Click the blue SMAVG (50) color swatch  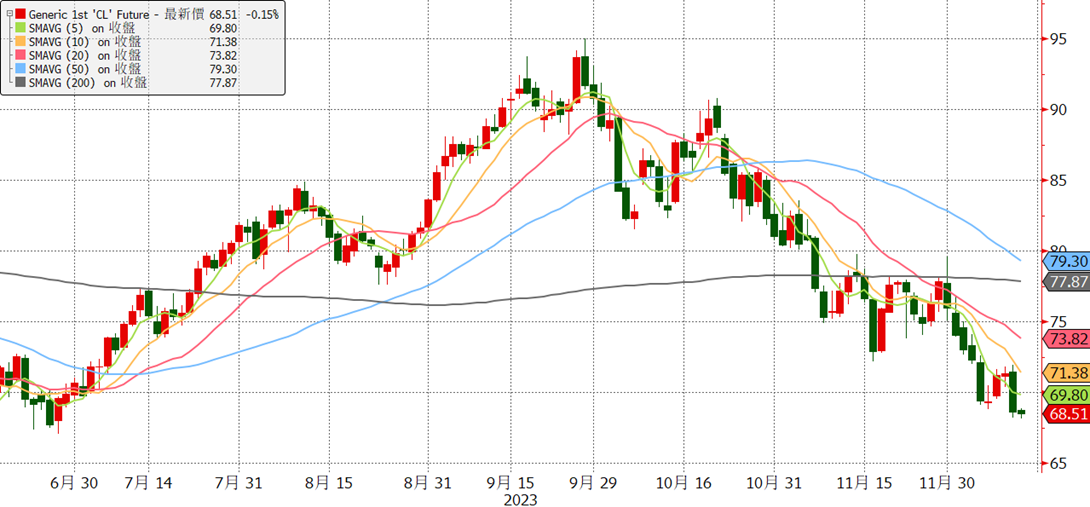click(19, 69)
